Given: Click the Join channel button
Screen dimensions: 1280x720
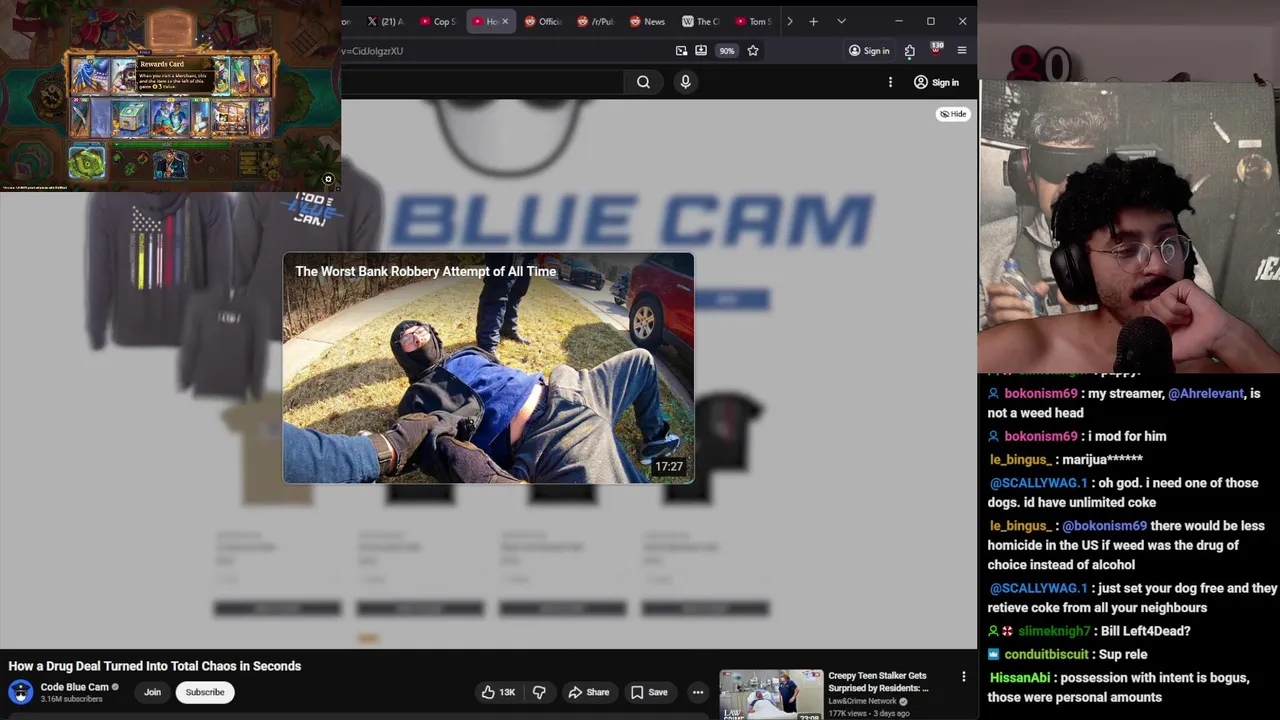Looking at the screenshot, I should click(x=152, y=692).
